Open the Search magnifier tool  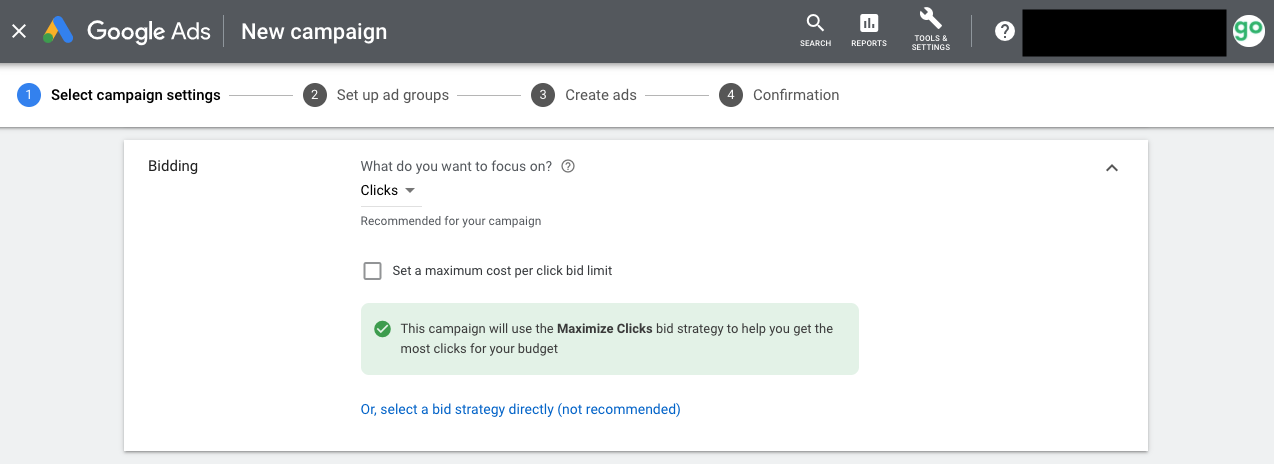815,30
